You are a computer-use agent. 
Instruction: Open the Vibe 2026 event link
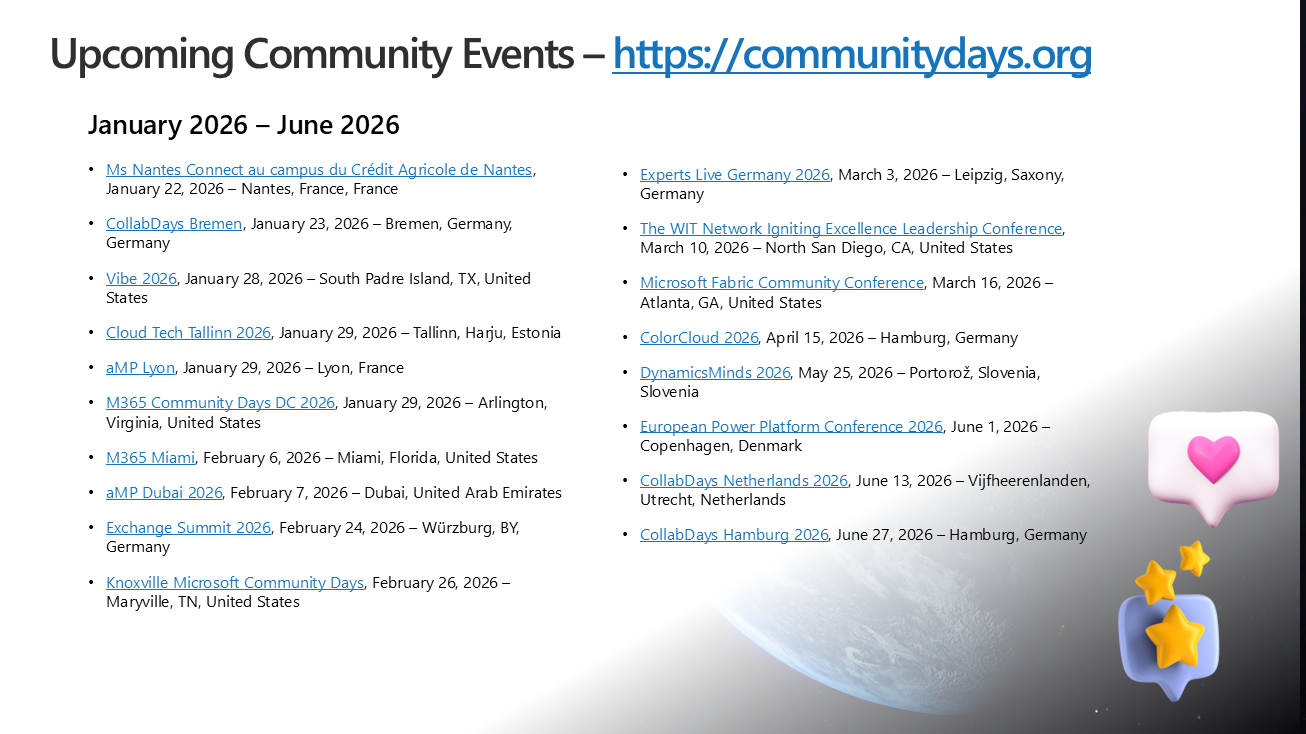point(141,279)
